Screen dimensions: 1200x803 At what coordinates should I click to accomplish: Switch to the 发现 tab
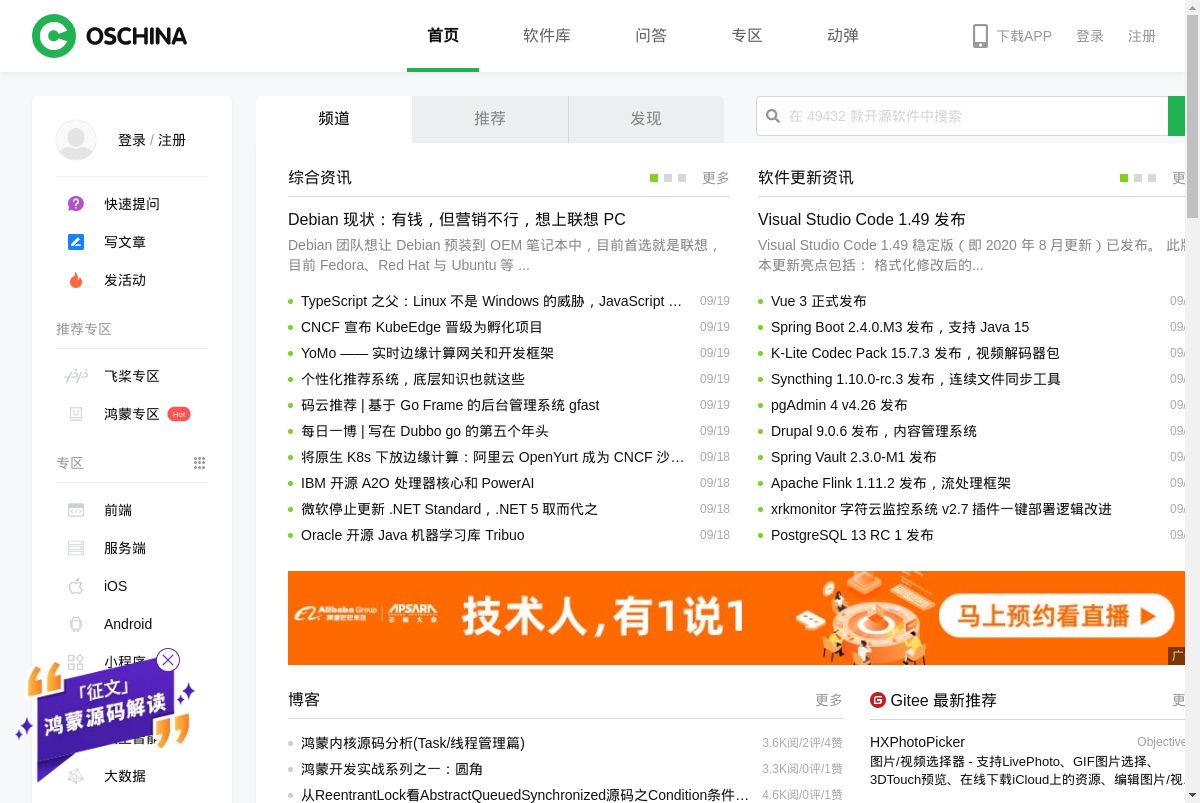pos(646,119)
